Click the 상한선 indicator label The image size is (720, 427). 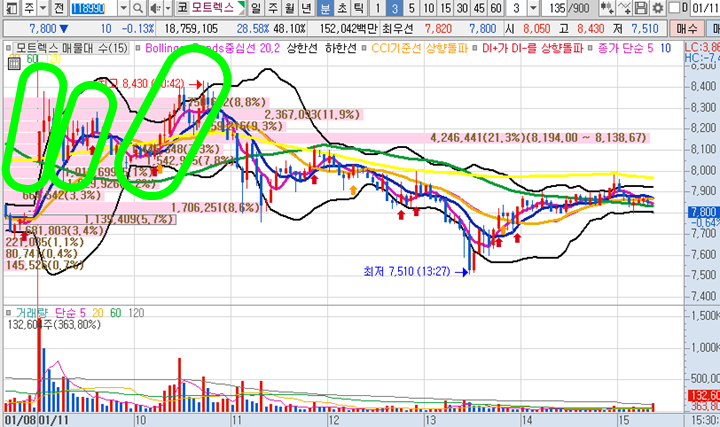pyautogui.click(x=302, y=48)
